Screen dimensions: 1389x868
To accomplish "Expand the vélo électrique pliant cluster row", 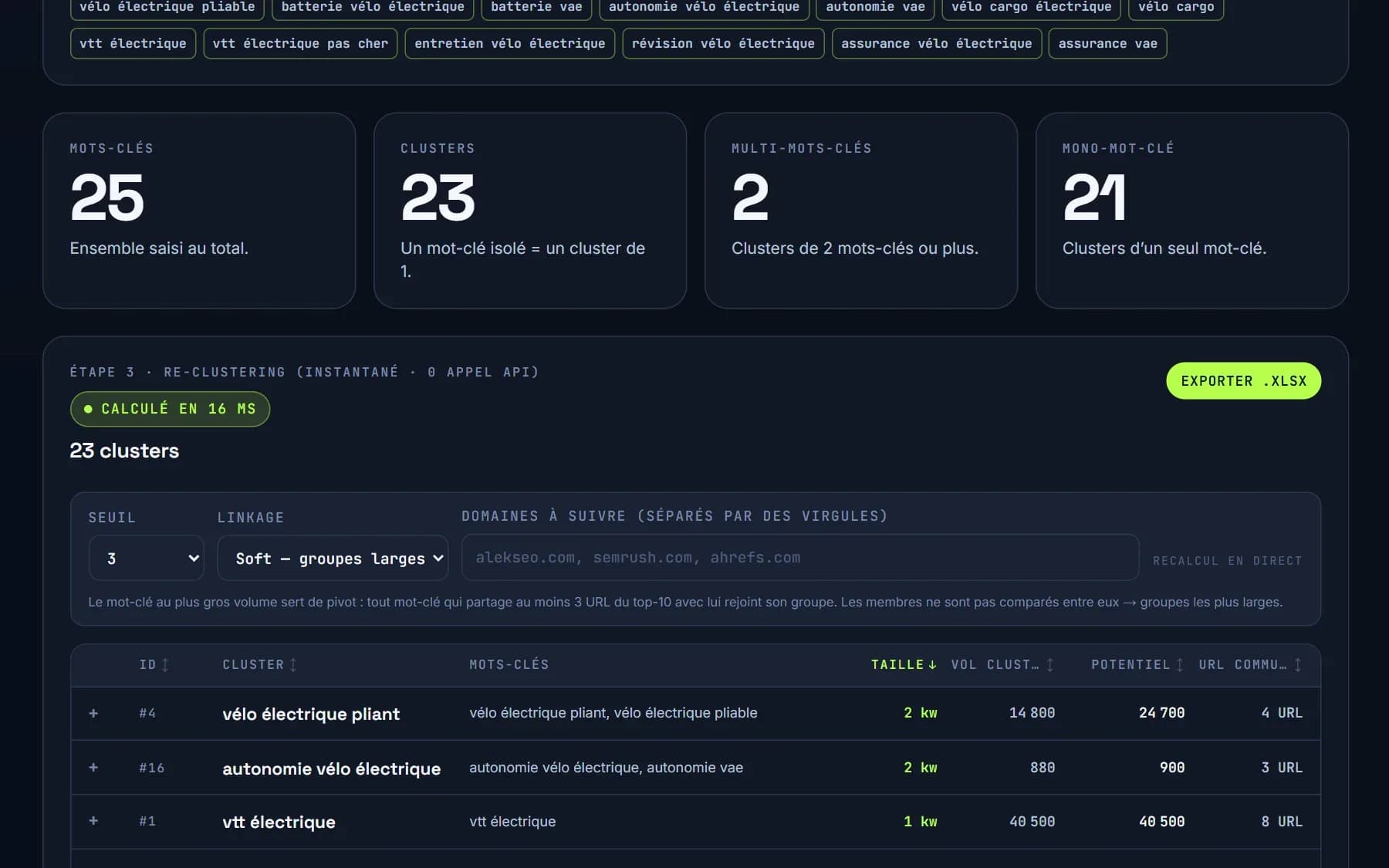I will 93,713.
